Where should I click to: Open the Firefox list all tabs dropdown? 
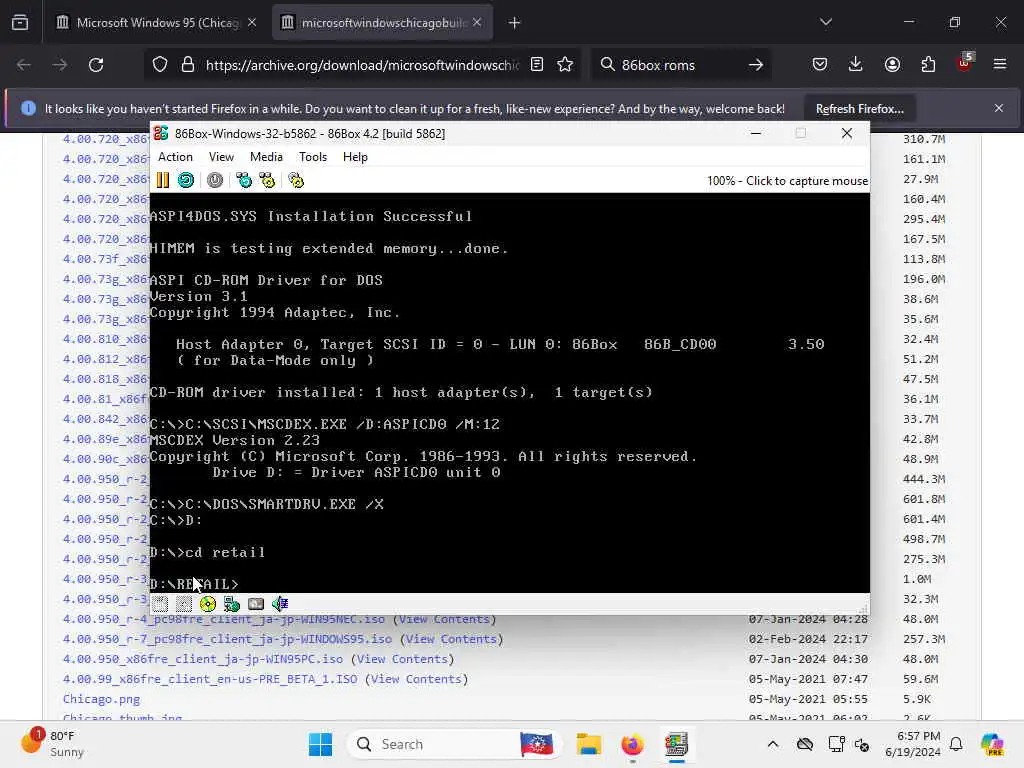coord(826,22)
